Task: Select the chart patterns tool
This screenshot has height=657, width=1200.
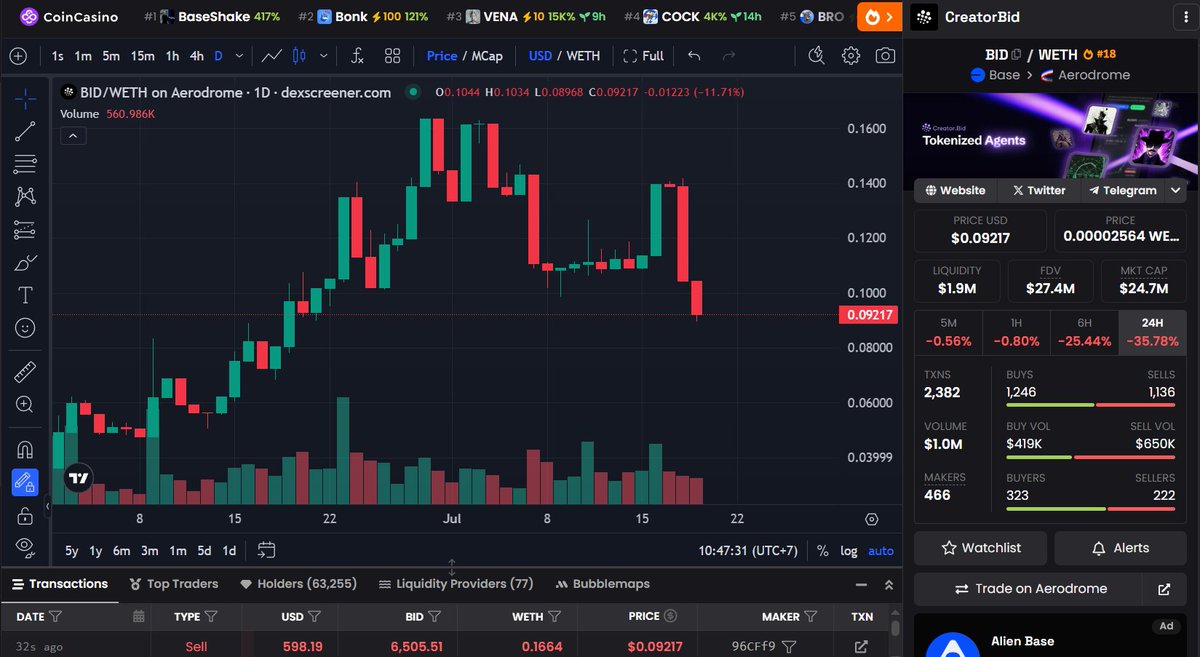Action: [x=26, y=197]
